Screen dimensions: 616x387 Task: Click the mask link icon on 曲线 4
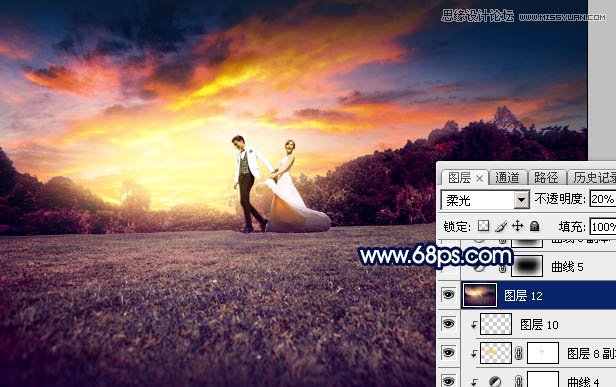(x=519, y=381)
